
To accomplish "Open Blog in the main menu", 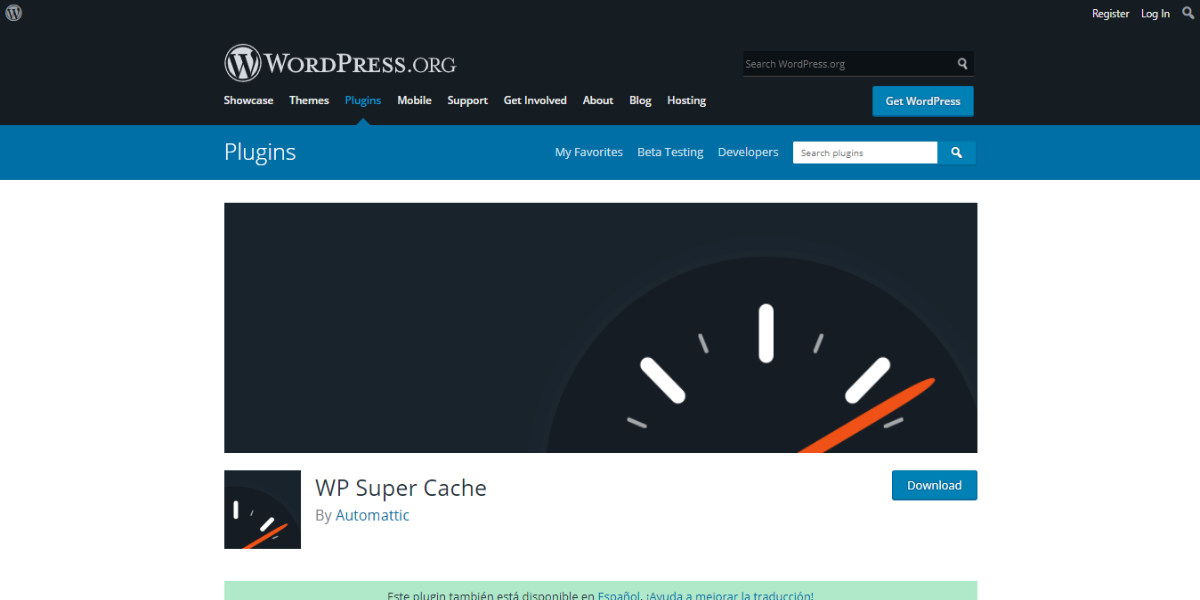I will [x=640, y=100].
